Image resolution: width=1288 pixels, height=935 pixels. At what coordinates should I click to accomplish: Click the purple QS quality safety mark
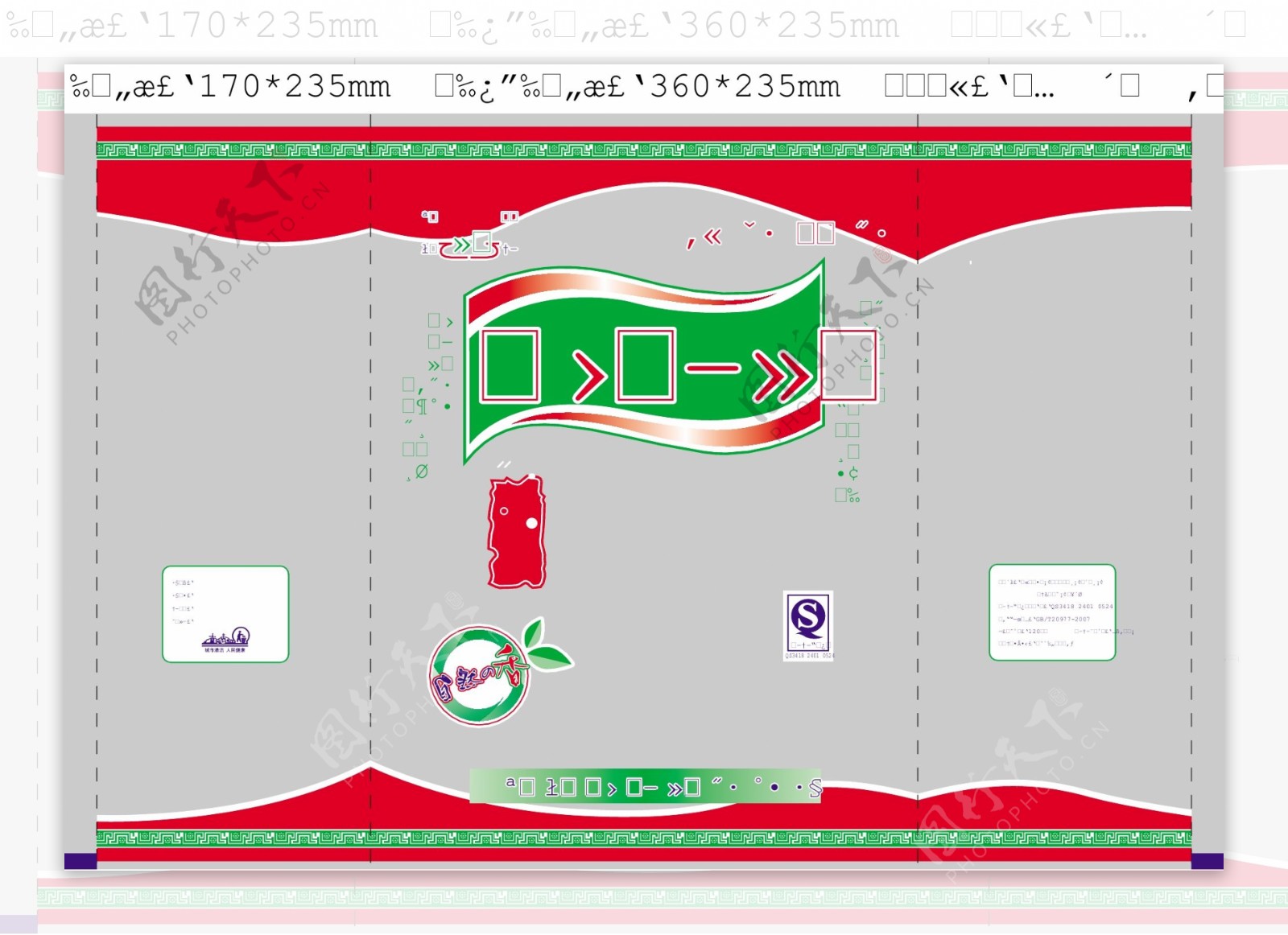pos(808,622)
